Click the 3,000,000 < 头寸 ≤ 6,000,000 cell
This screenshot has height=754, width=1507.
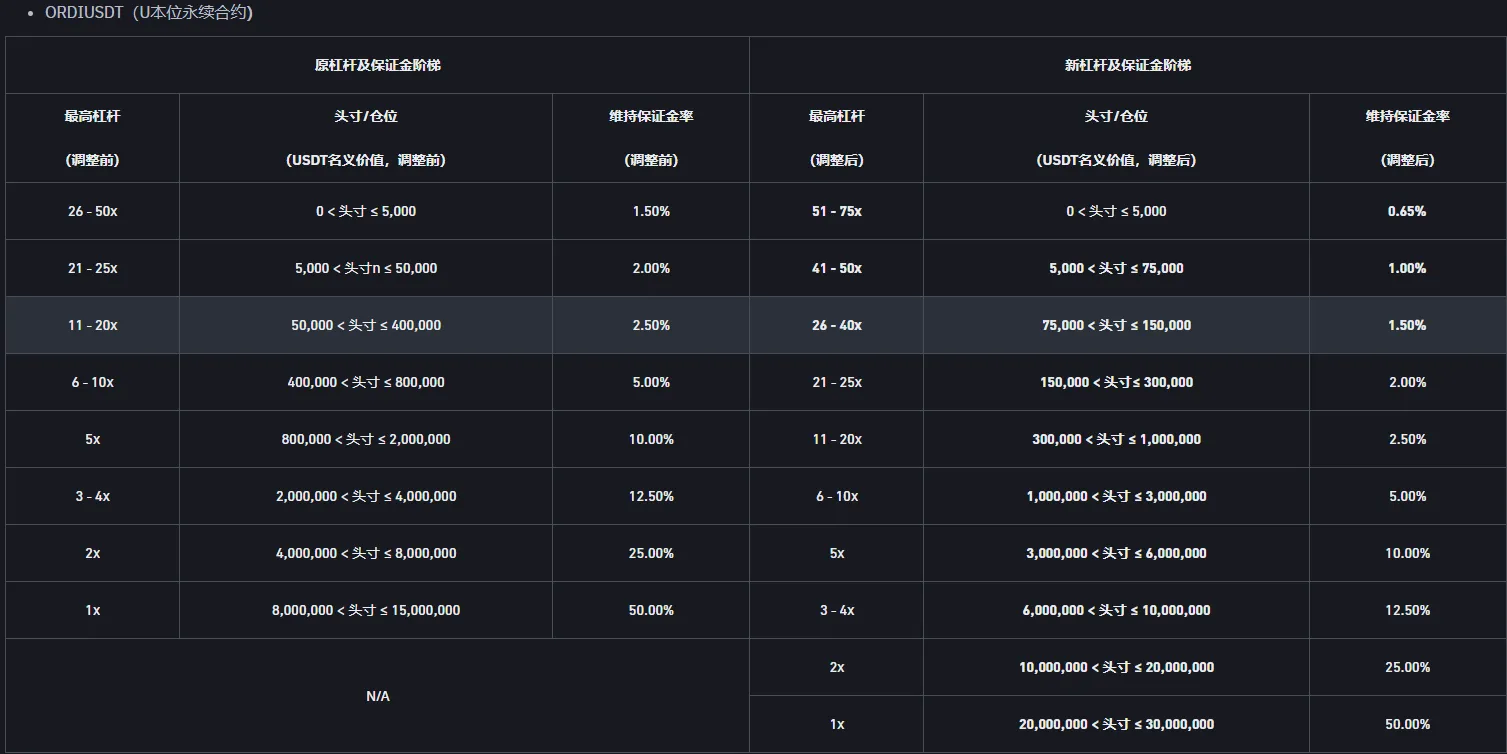tap(1116, 553)
